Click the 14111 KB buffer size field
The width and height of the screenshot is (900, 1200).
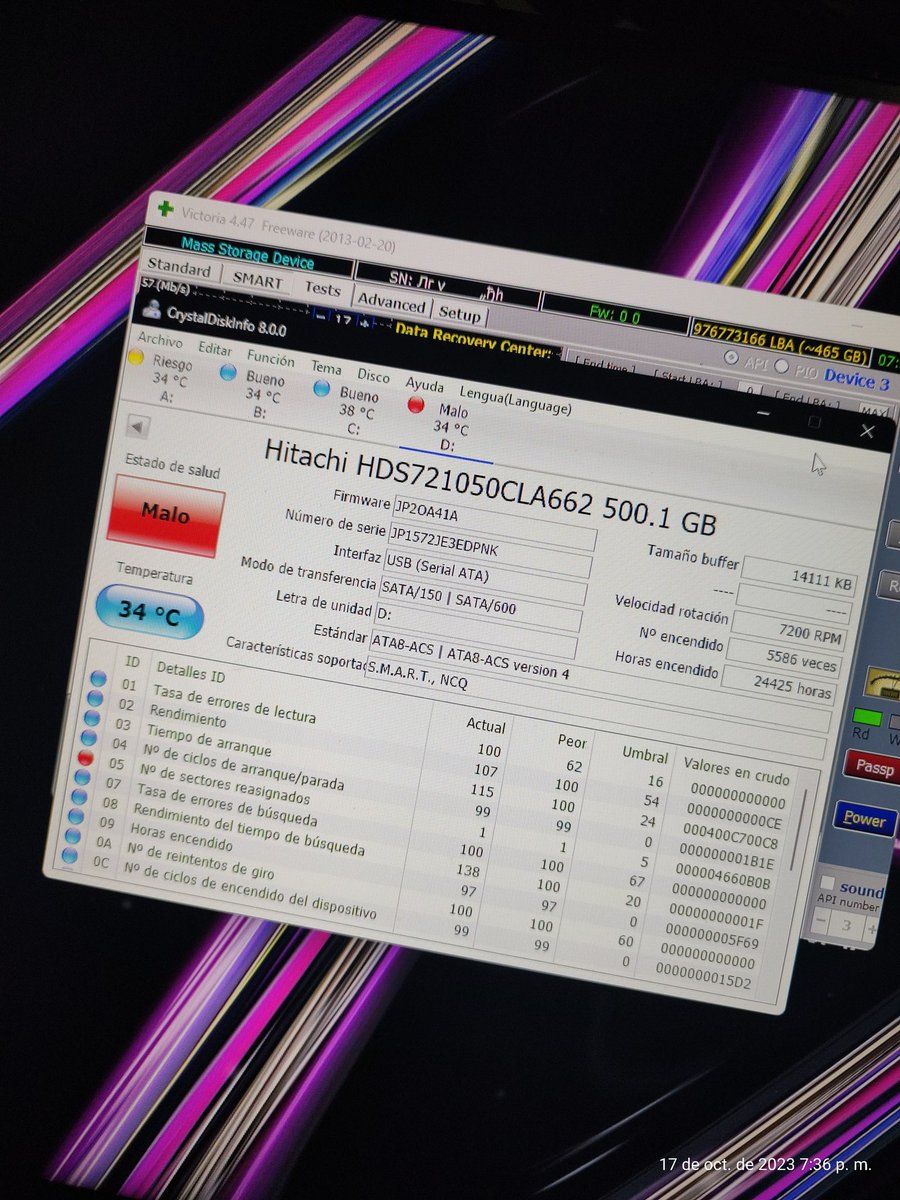point(797,579)
